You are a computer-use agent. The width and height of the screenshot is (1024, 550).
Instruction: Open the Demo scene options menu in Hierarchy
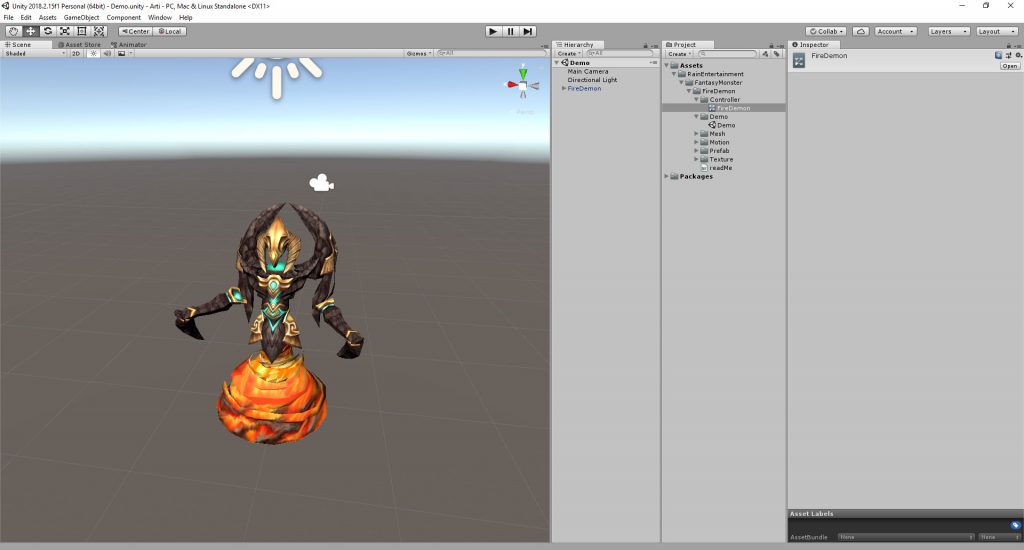coord(653,63)
